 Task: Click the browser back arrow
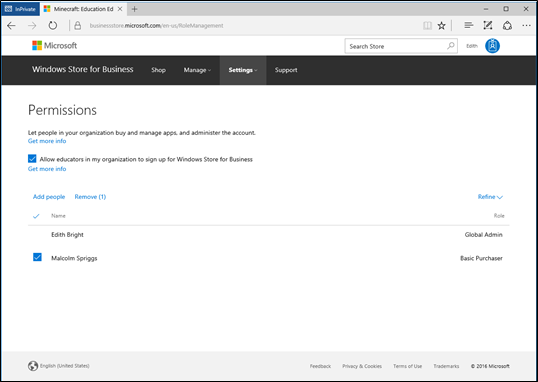11,26
